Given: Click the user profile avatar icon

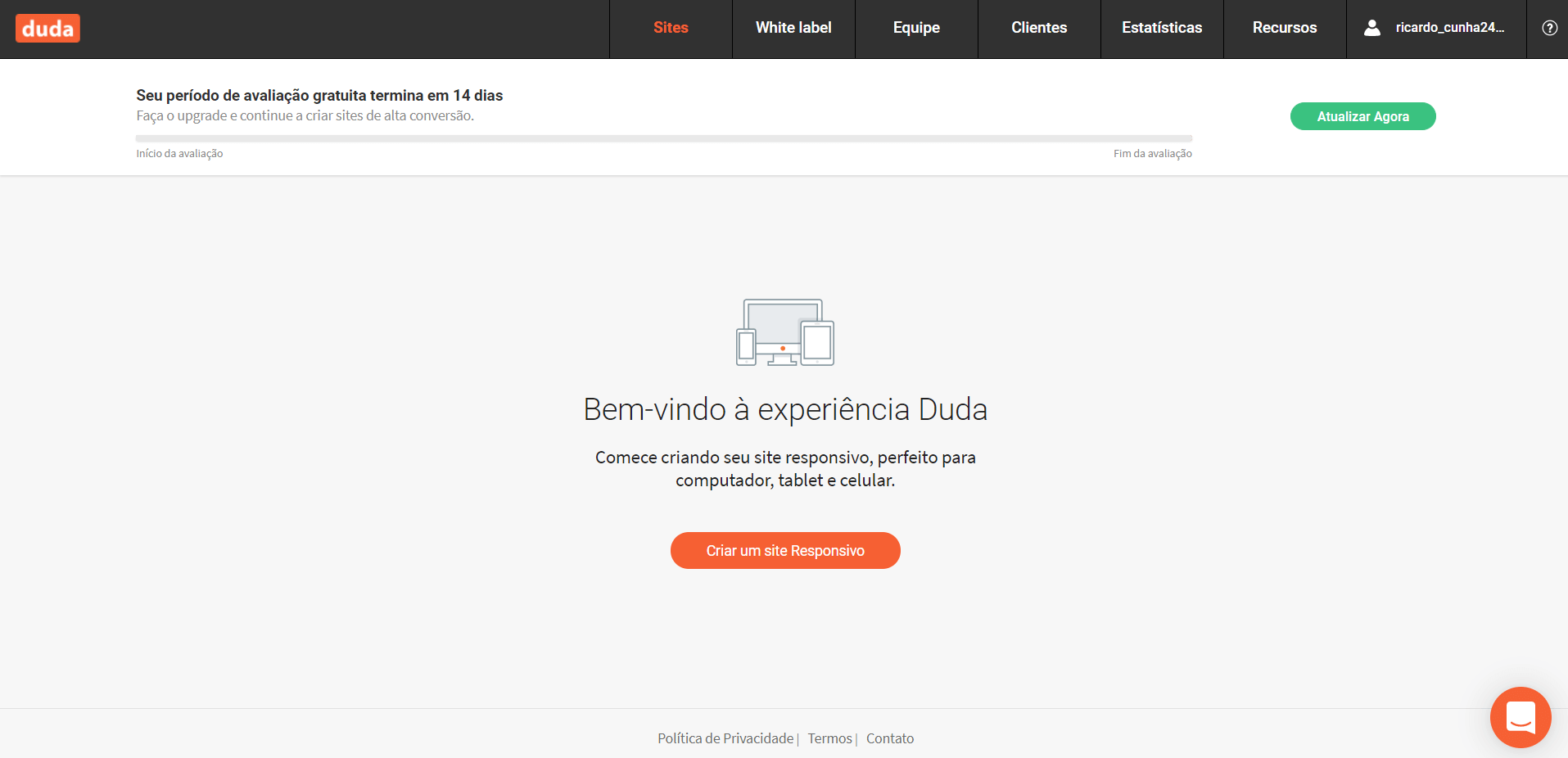Looking at the screenshot, I should coord(1372,28).
